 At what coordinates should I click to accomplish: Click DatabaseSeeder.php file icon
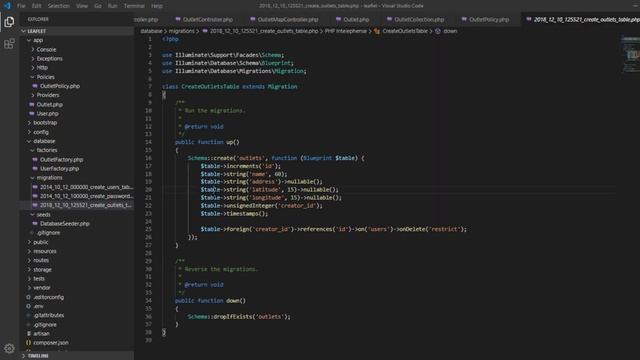tap(35, 224)
